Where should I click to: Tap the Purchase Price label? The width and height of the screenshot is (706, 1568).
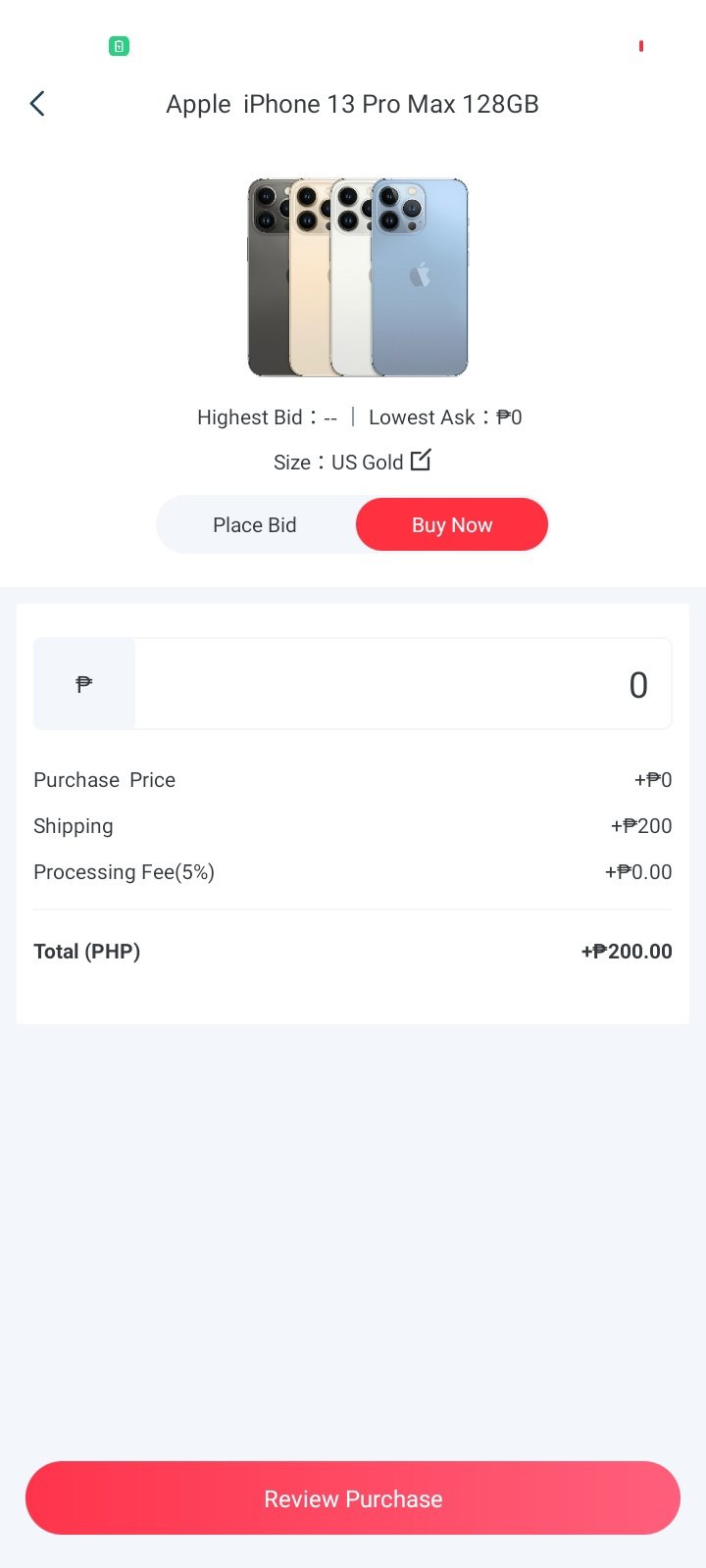coord(104,780)
